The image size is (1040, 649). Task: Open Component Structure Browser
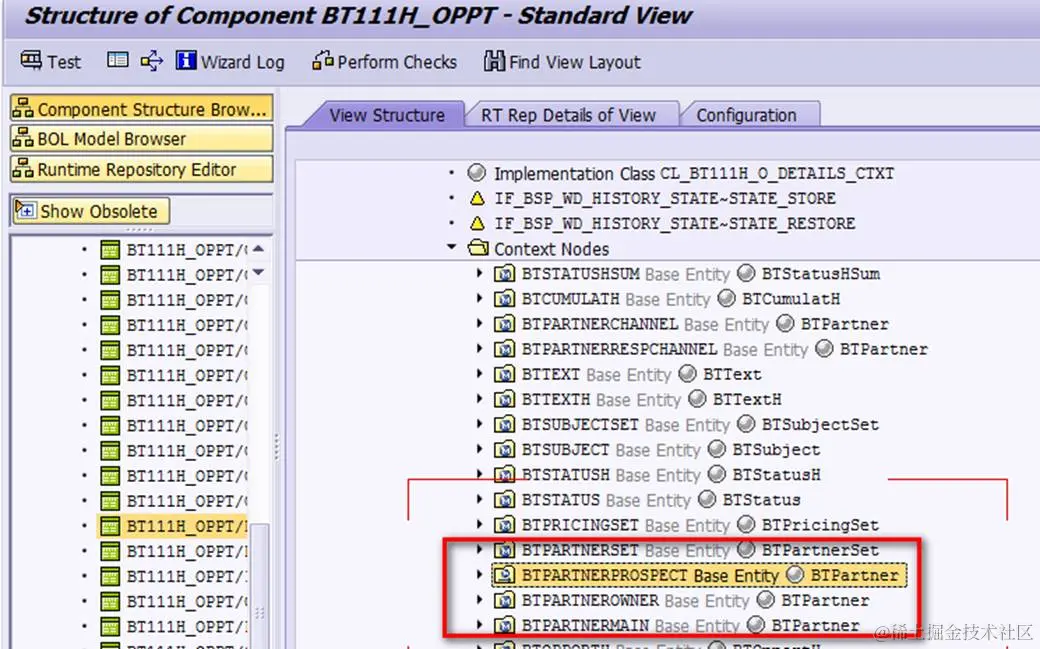point(141,108)
